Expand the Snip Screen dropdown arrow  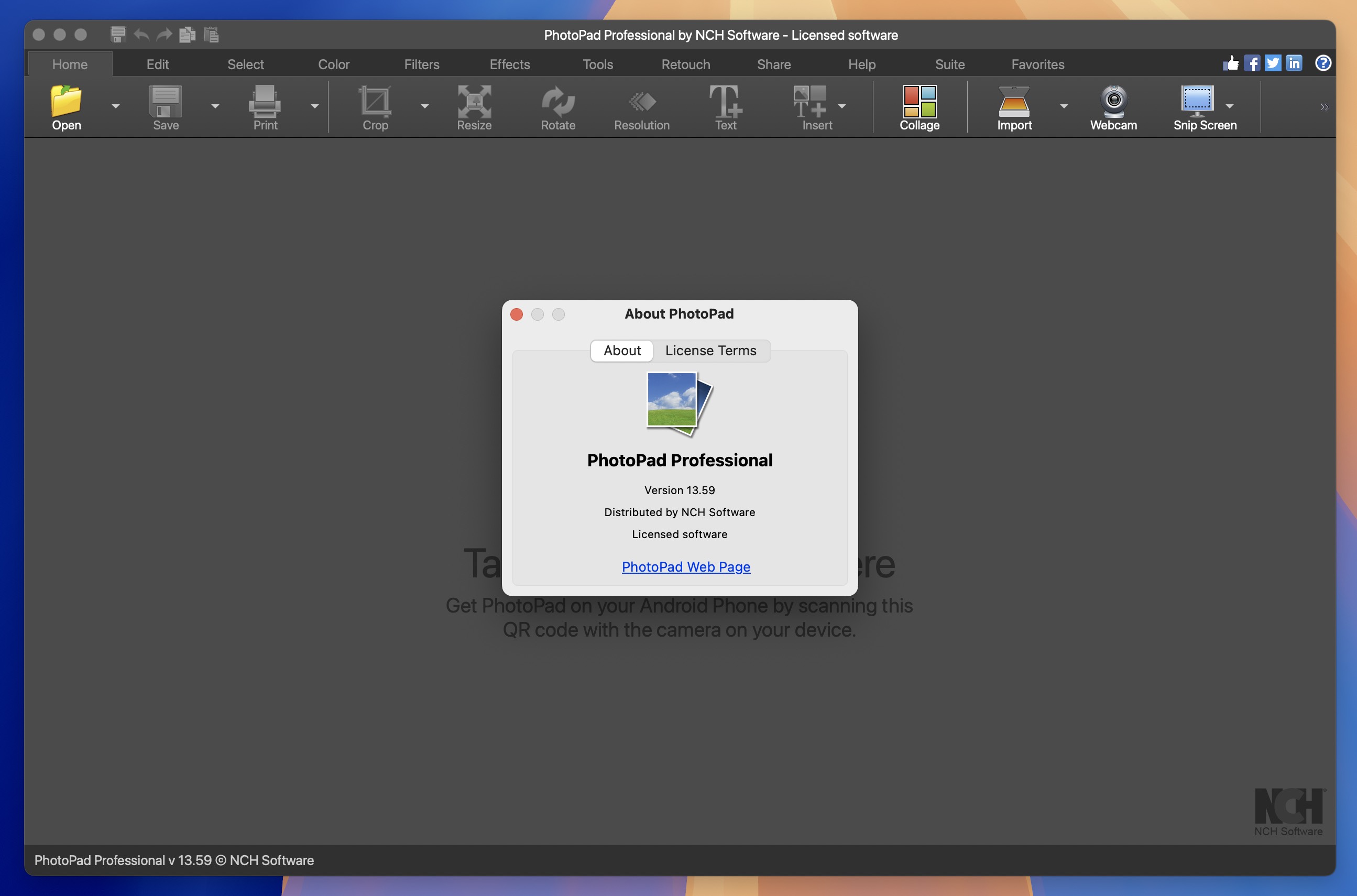coord(1230,106)
